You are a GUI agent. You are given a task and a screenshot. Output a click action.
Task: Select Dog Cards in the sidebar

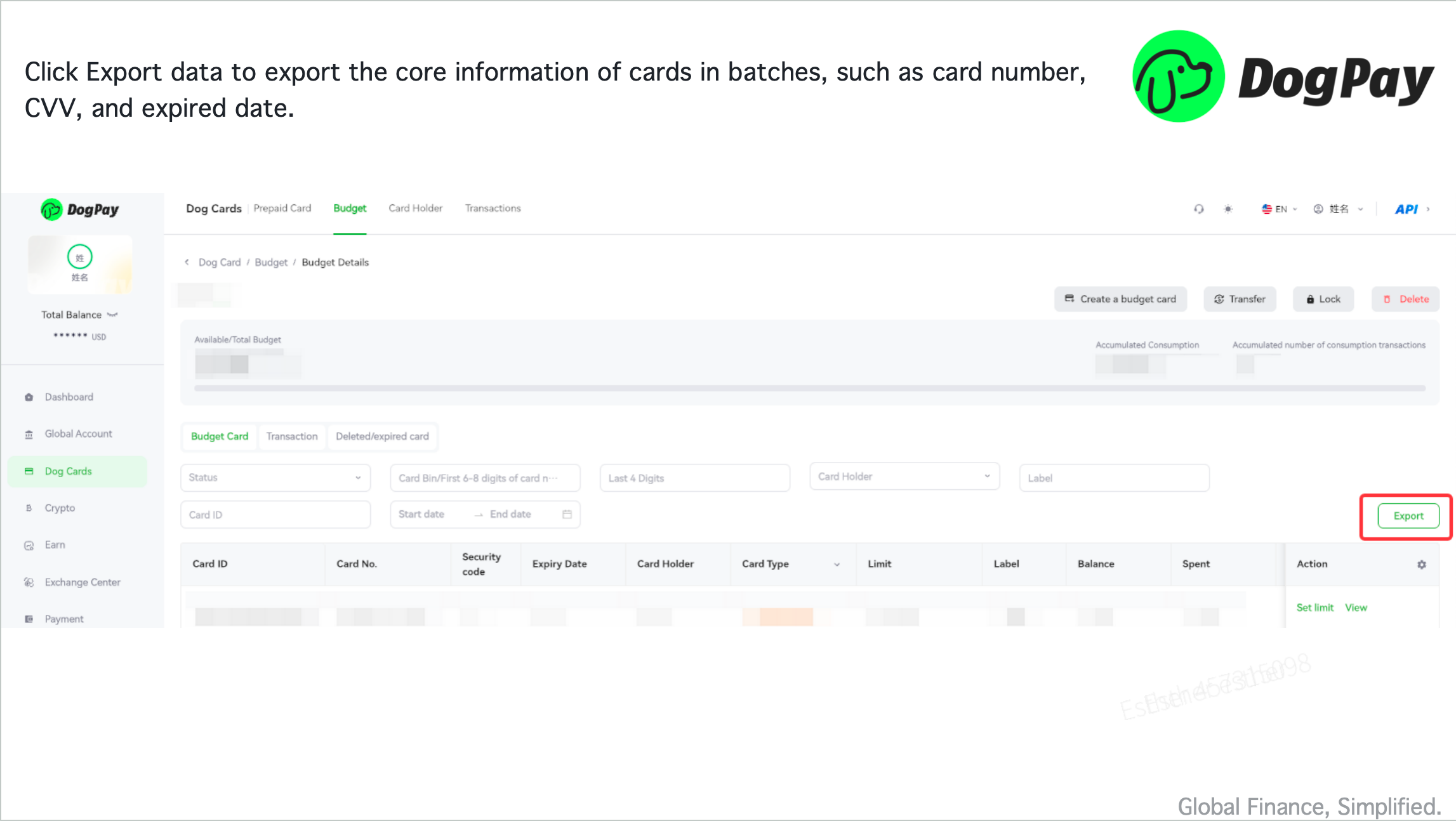click(77, 471)
